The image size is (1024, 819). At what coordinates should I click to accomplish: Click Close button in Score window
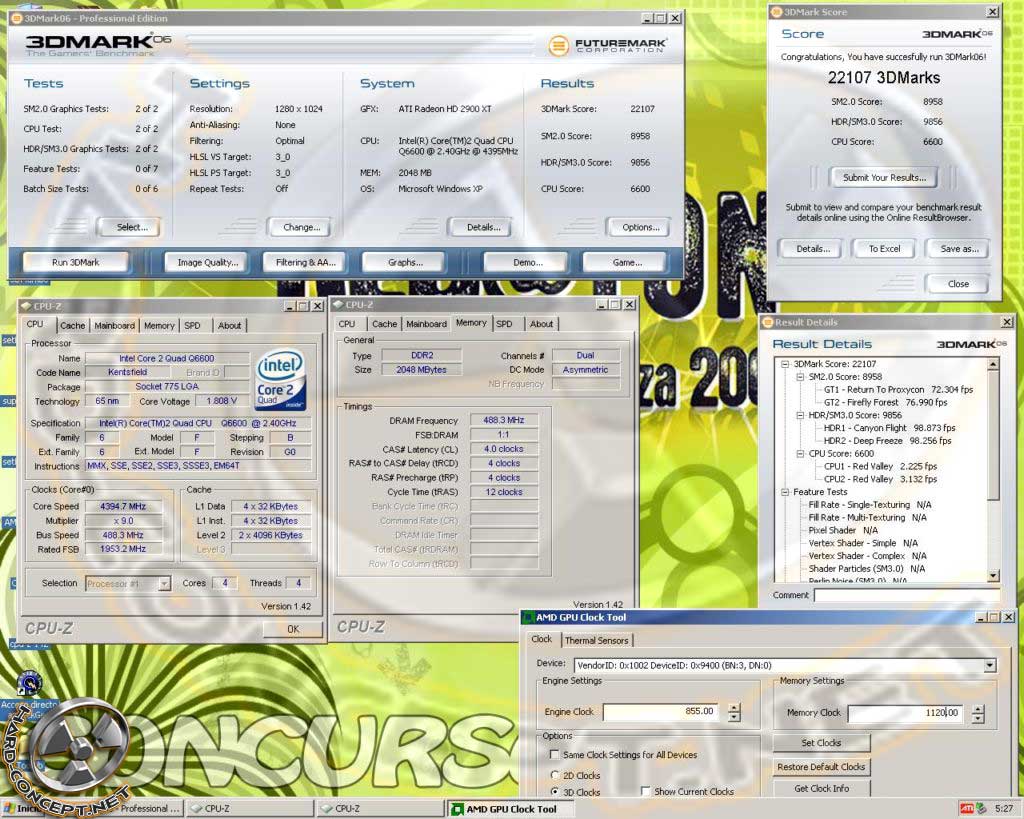coord(958,284)
